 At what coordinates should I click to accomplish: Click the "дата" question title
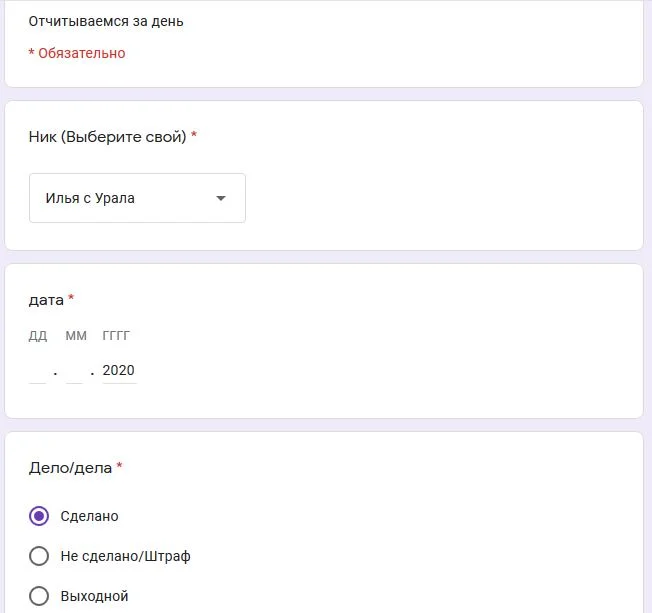point(46,299)
